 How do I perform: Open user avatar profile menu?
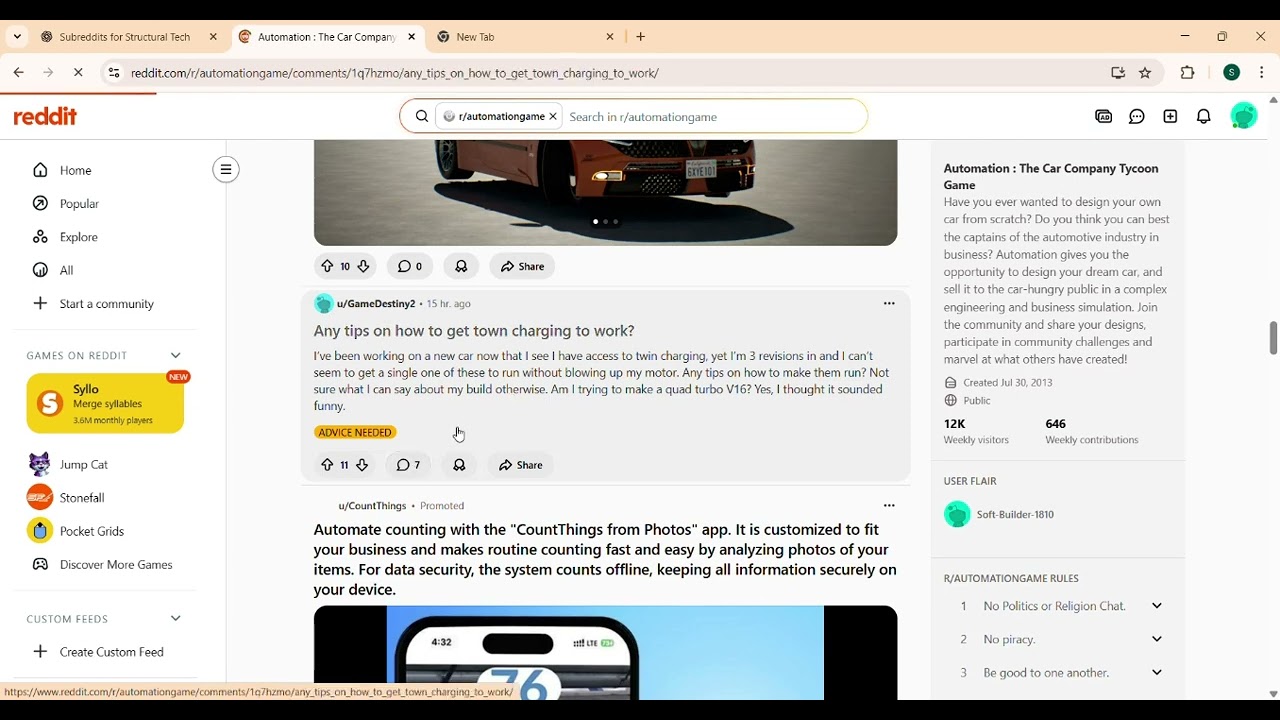(x=1244, y=116)
